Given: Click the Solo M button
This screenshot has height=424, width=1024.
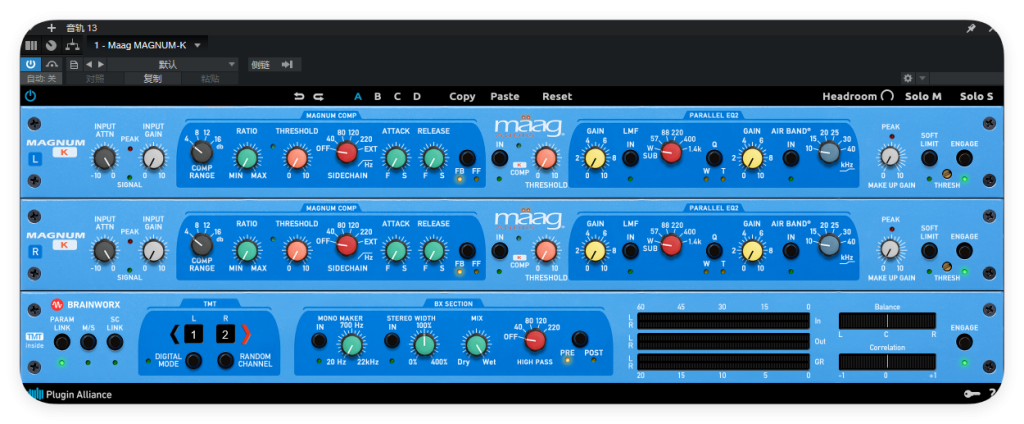Looking at the screenshot, I should pos(923,97).
